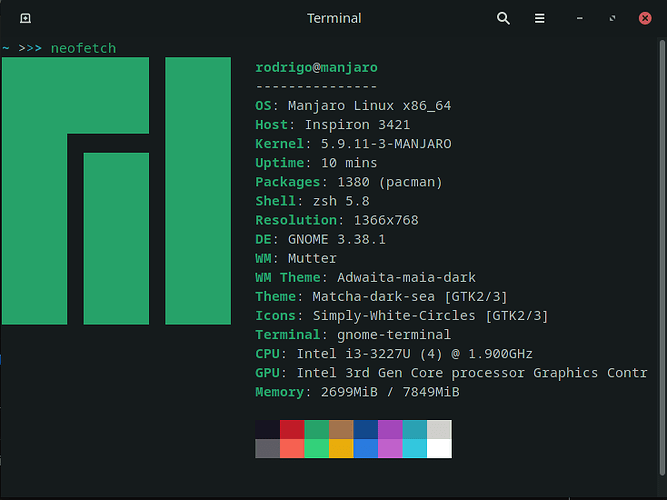Click the dark blue palette block, top row
This screenshot has width=667, height=500.
[x=365, y=429]
